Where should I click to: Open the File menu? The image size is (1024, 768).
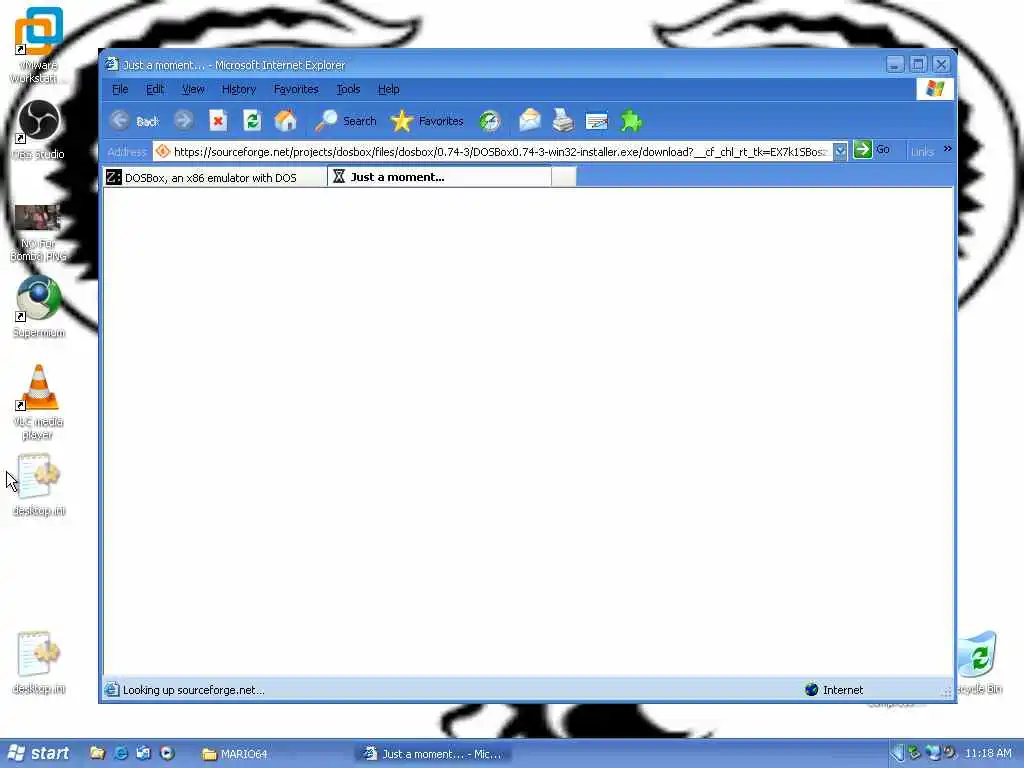pyautogui.click(x=120, y=89)
